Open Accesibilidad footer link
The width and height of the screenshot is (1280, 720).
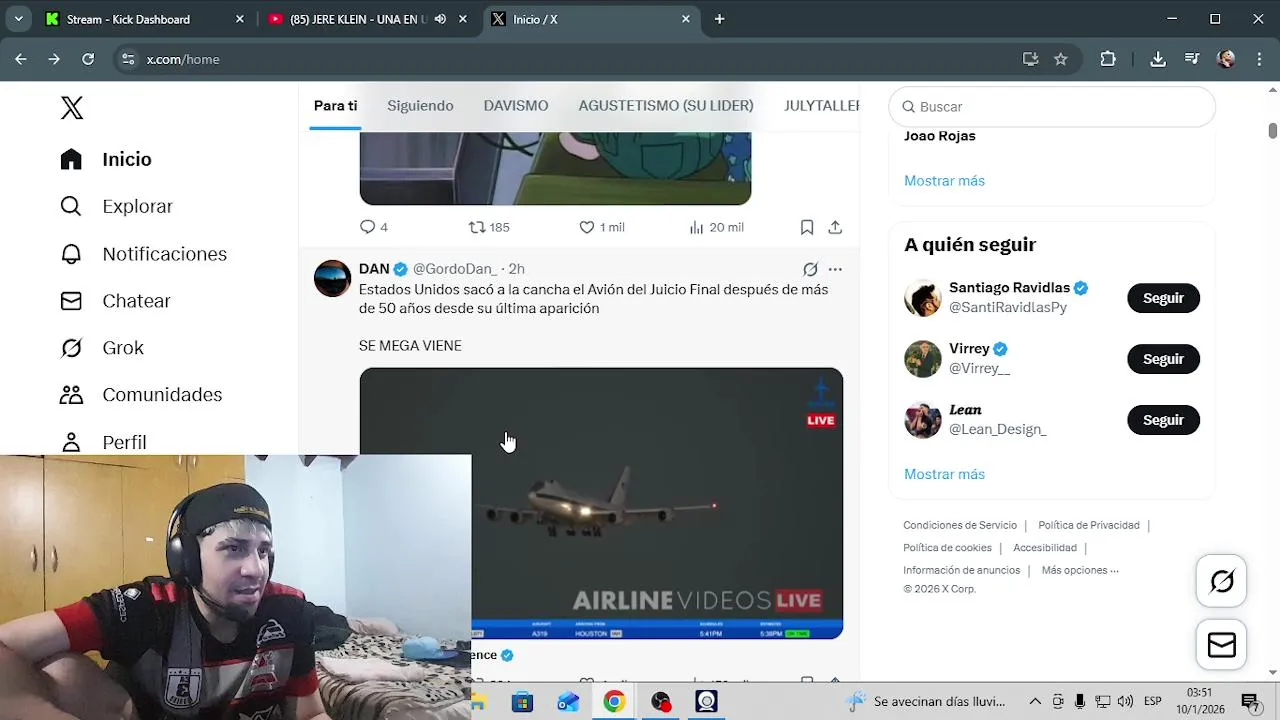[1045, 548]
